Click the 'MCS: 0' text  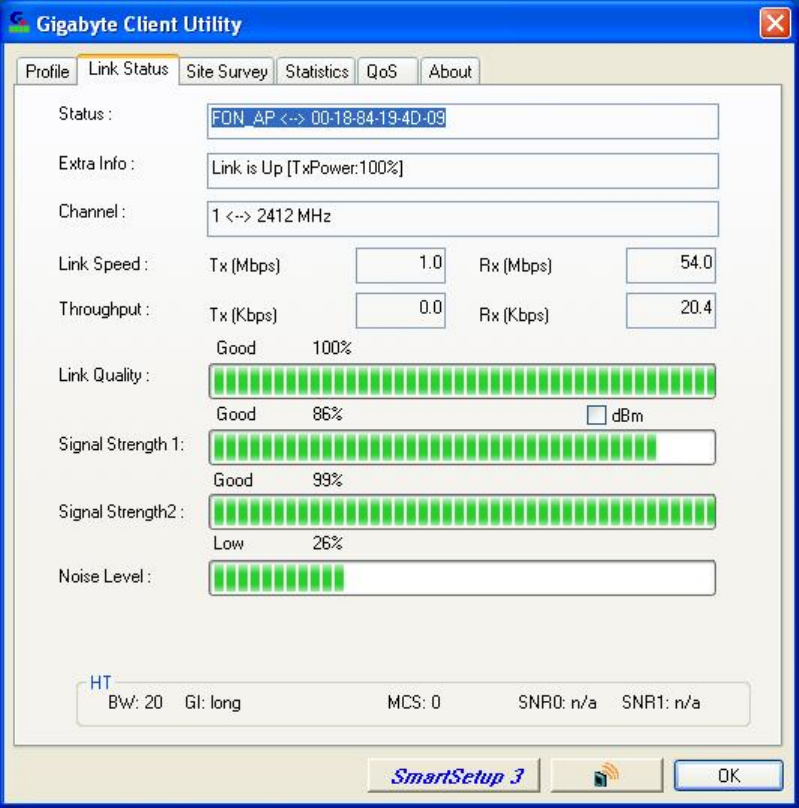tap(414, 702)
